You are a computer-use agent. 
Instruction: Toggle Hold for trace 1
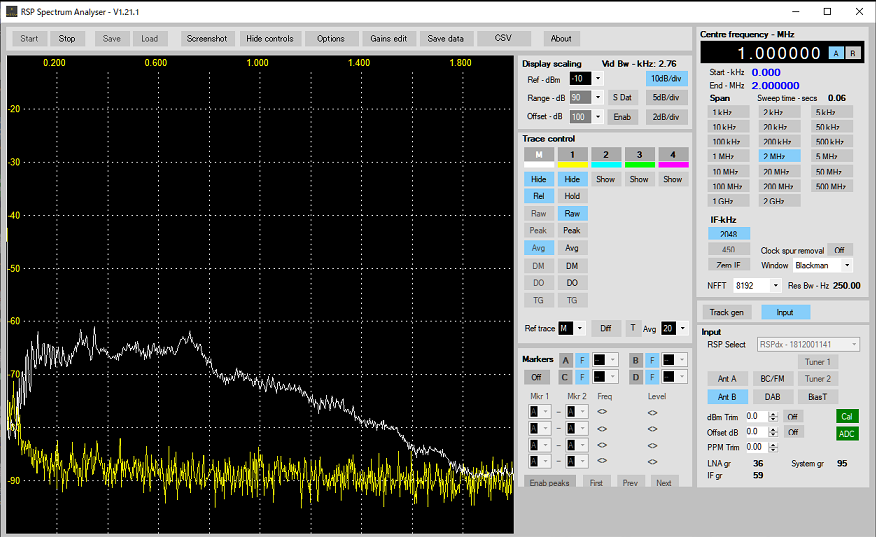pyautogui.click(x=572, y=196)
